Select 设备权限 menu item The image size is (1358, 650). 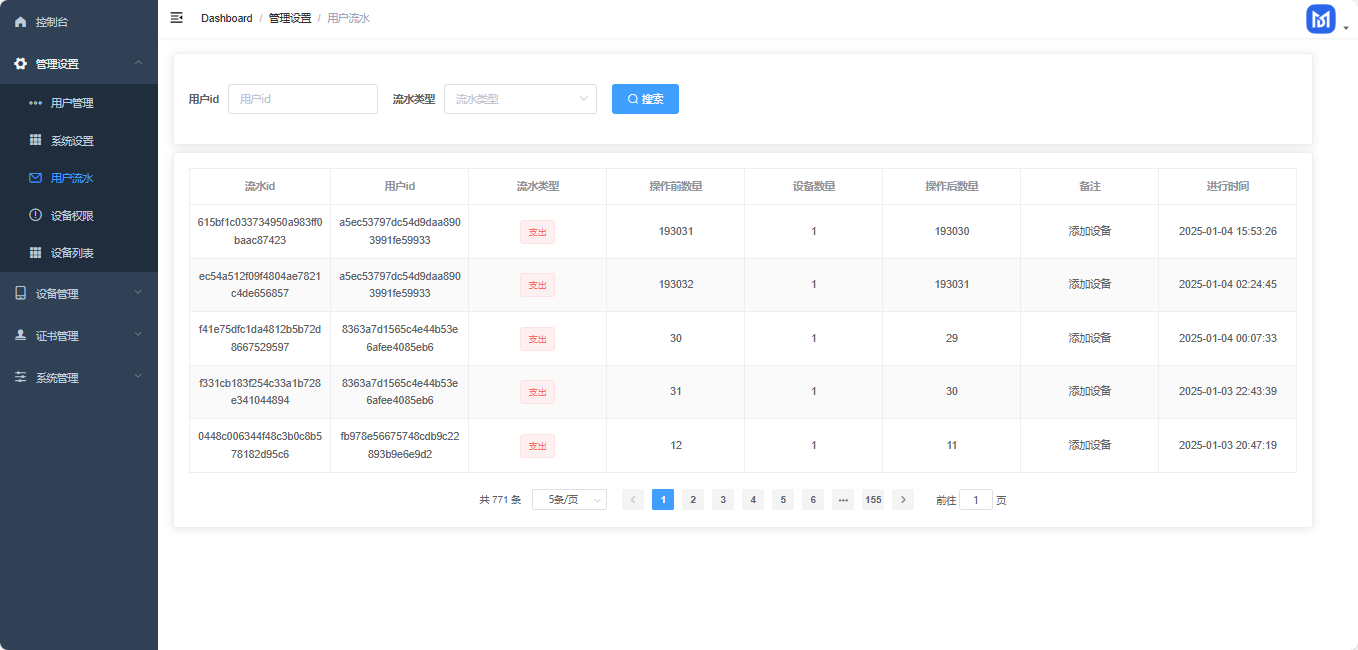(79, 216)
